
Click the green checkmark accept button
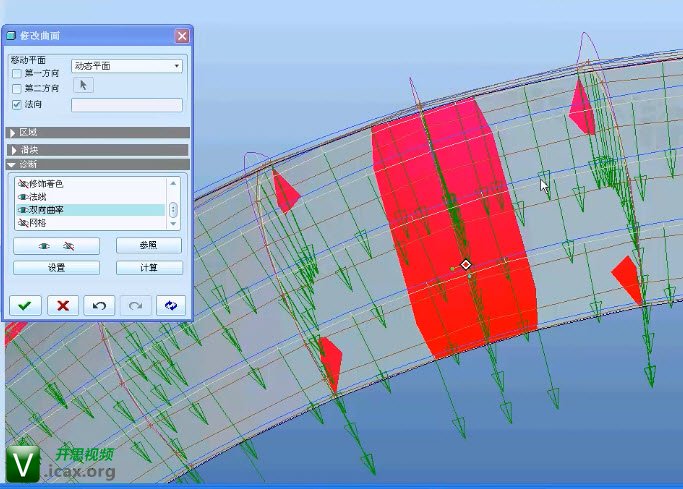(24, 305)
